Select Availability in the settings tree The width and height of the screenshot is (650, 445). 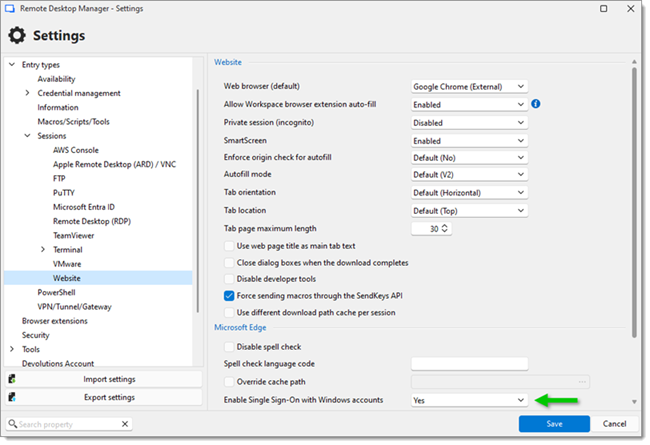click(56, 79)
